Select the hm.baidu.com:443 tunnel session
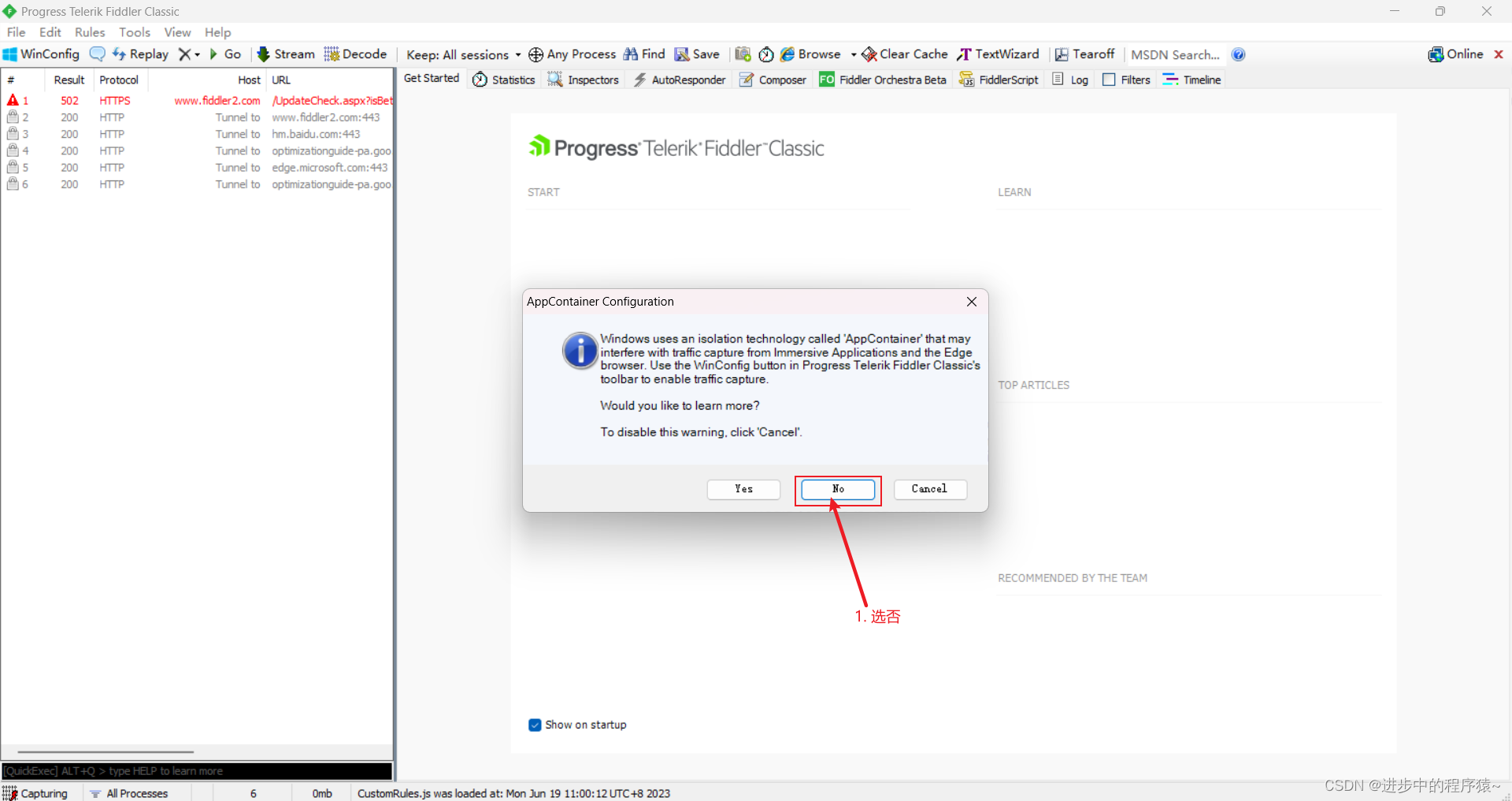Screen dimensions: 1512x801 click(197, 134)
